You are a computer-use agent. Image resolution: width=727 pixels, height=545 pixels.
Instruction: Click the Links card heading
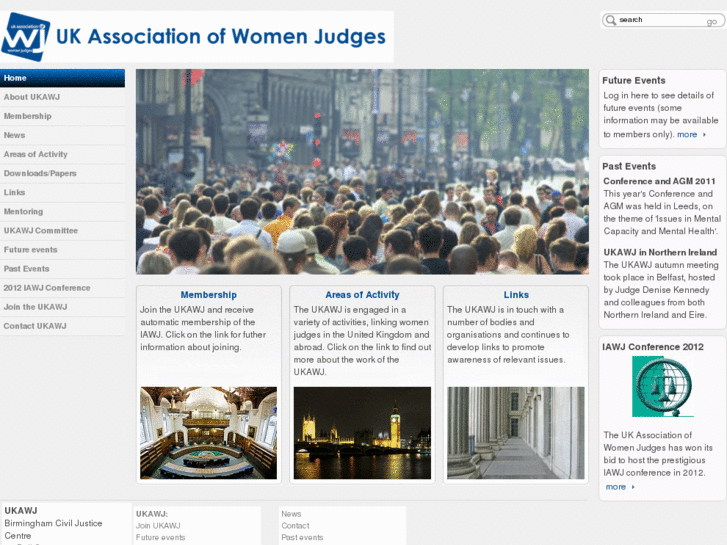coord(516,295)
